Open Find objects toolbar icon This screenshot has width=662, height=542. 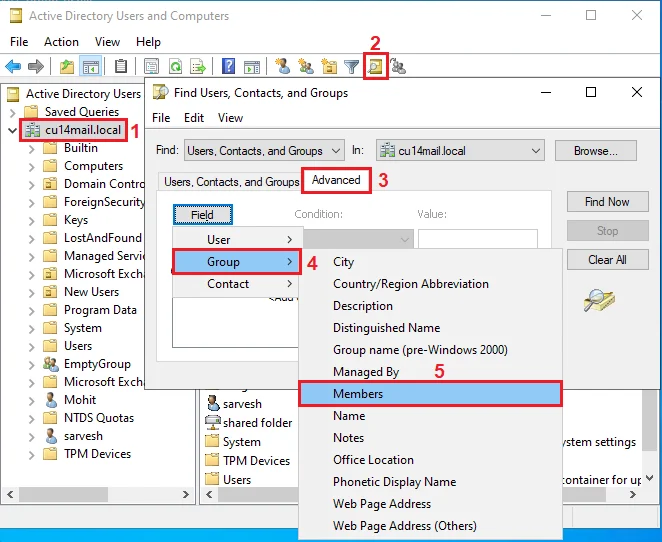(x=375, y=66)
